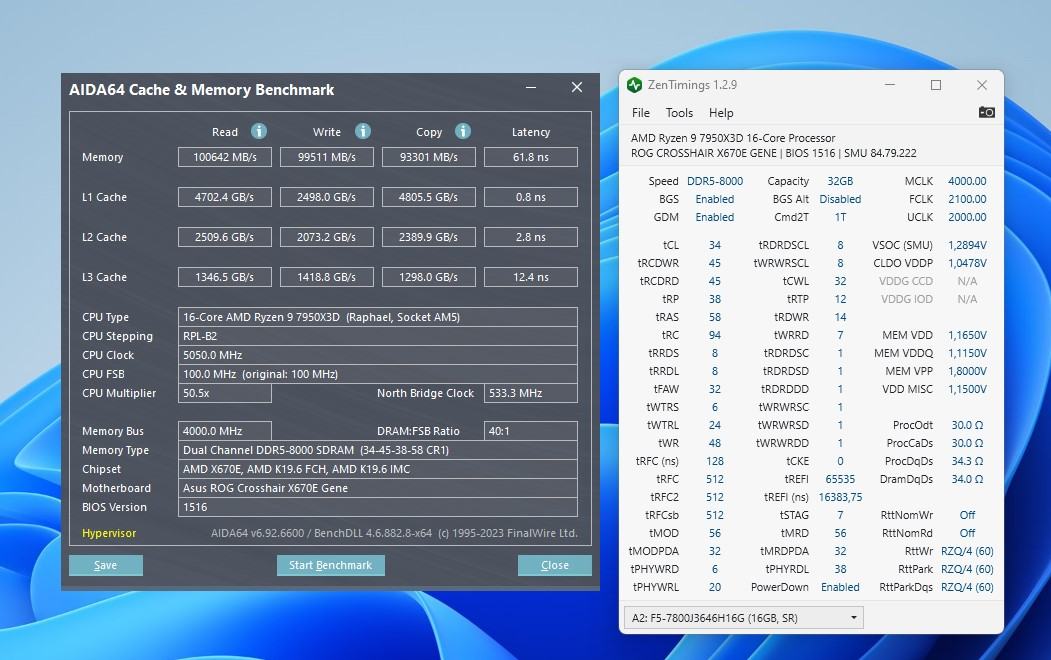The height and width of the screenshot is (660, 1051).
Task: Click the MCLK 4000.00 value
Action: click(967, 181)
